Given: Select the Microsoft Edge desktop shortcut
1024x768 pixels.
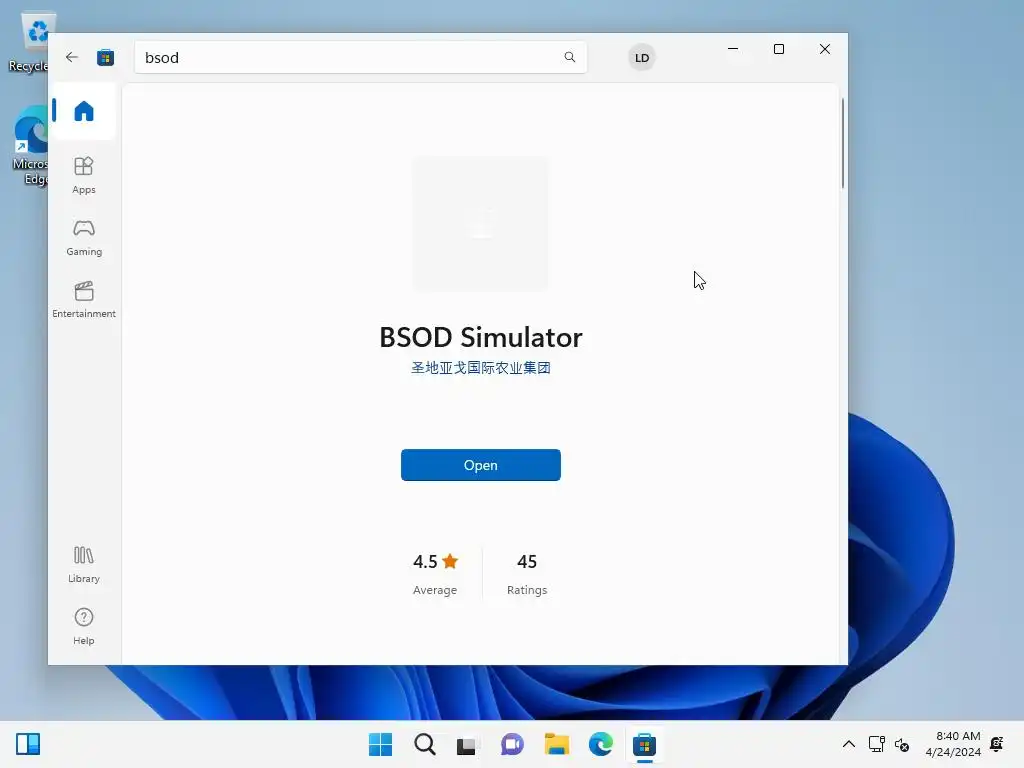Looking at the screenshot, I should [x=30, y=146].
